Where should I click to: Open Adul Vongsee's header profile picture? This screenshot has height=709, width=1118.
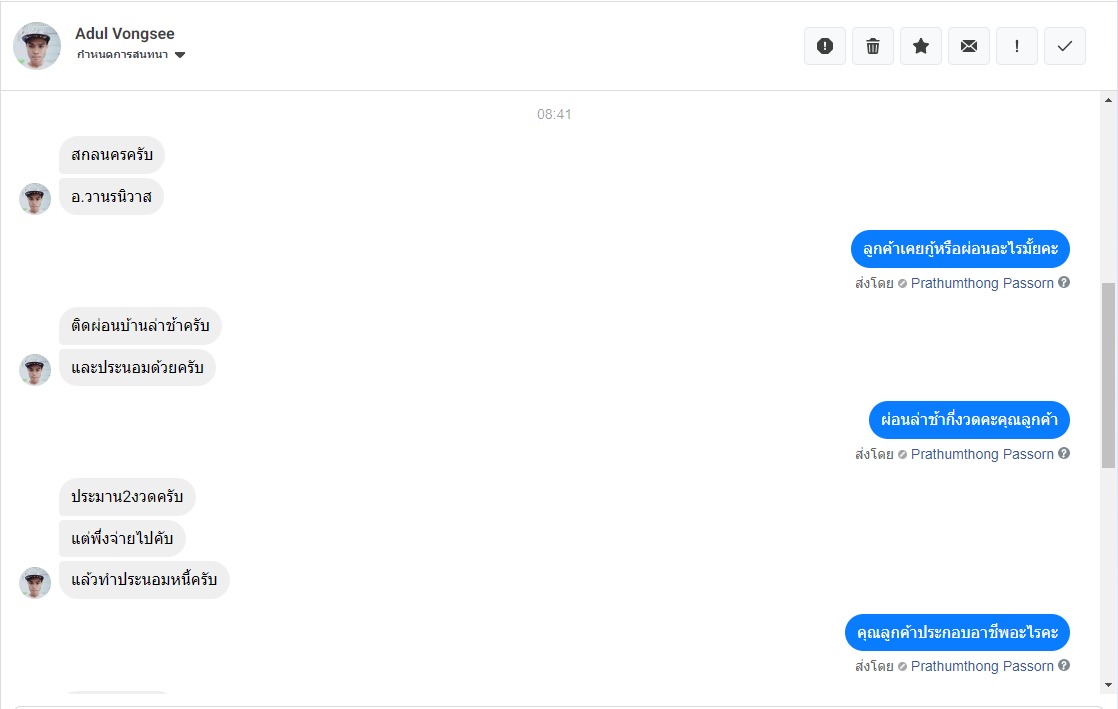[37, 45]
